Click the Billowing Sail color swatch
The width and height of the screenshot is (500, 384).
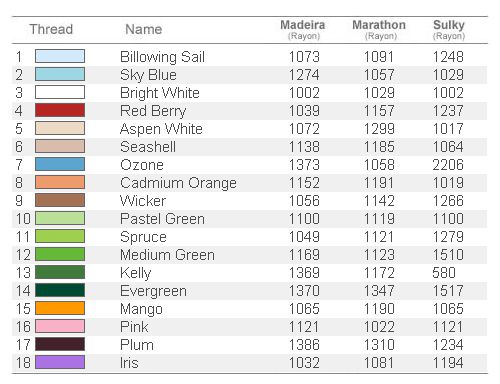[60, 56]
